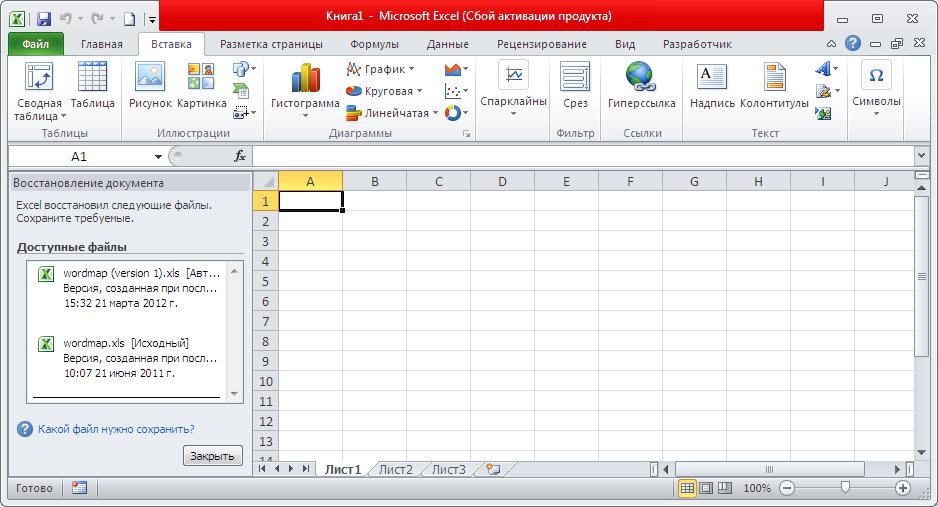
Task: Switch to the Формулы tab
Action: (374, 44)
